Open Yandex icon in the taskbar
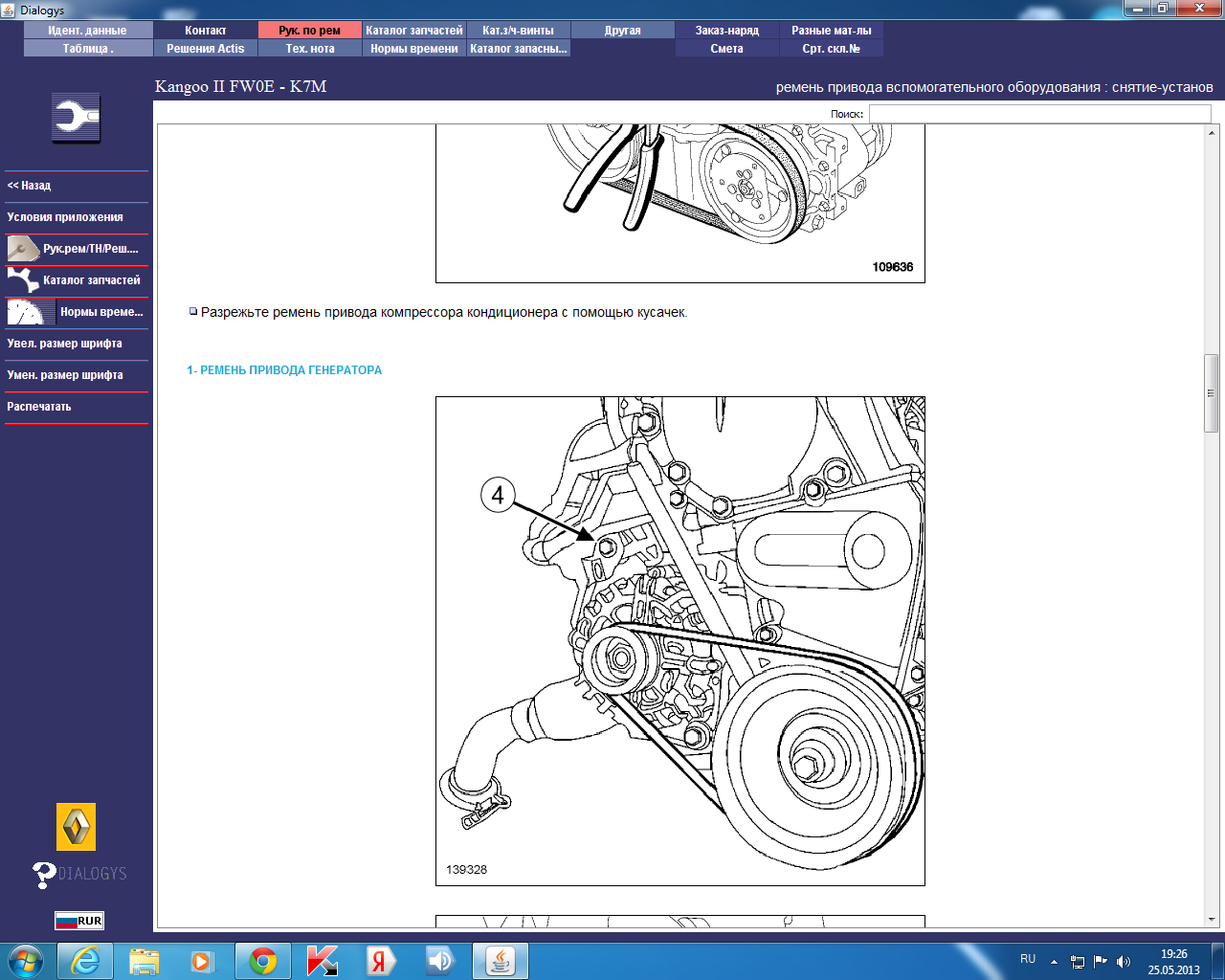 [x=381, y=961]
